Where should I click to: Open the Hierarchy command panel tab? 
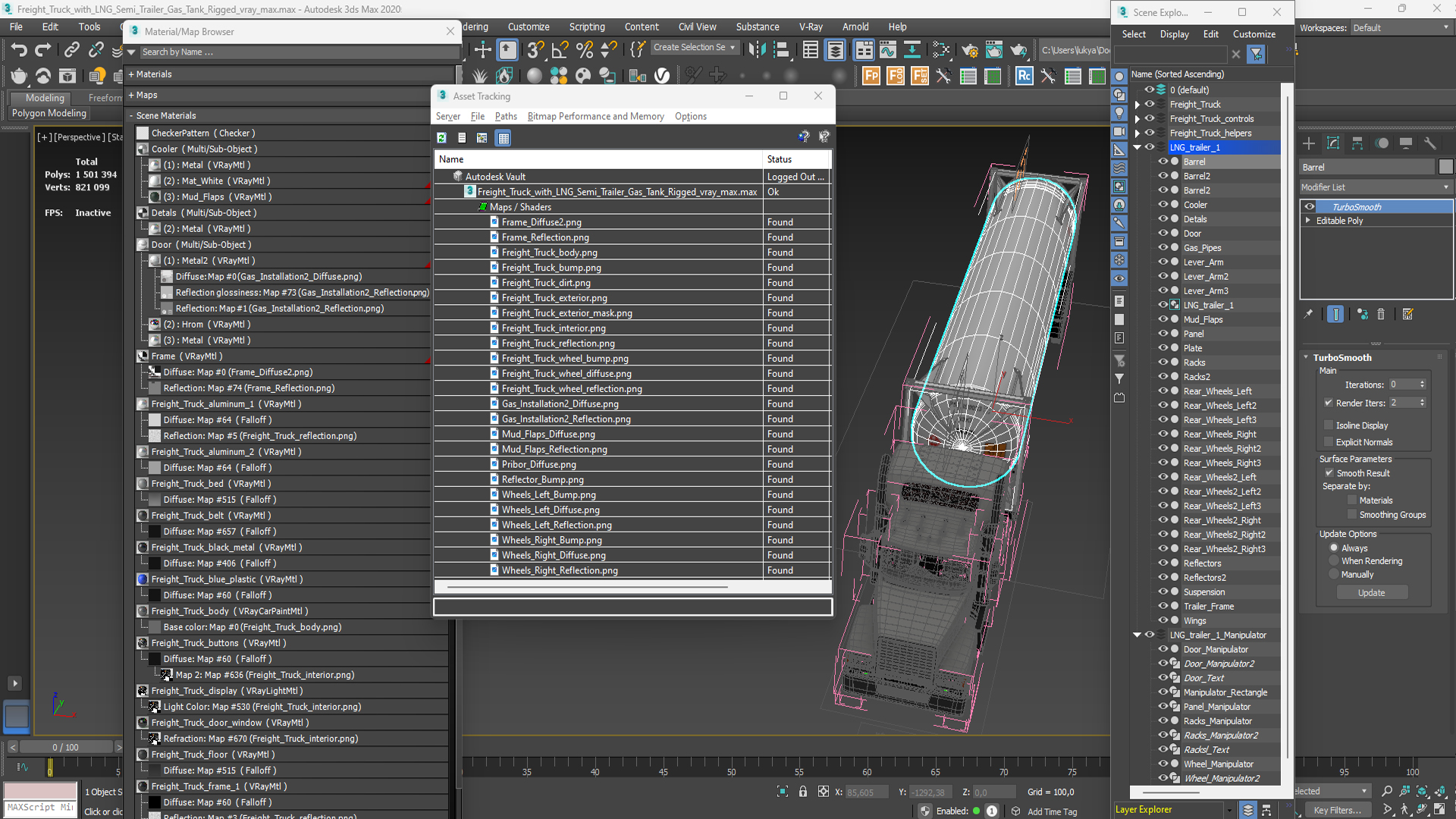tap(1357, 143)
